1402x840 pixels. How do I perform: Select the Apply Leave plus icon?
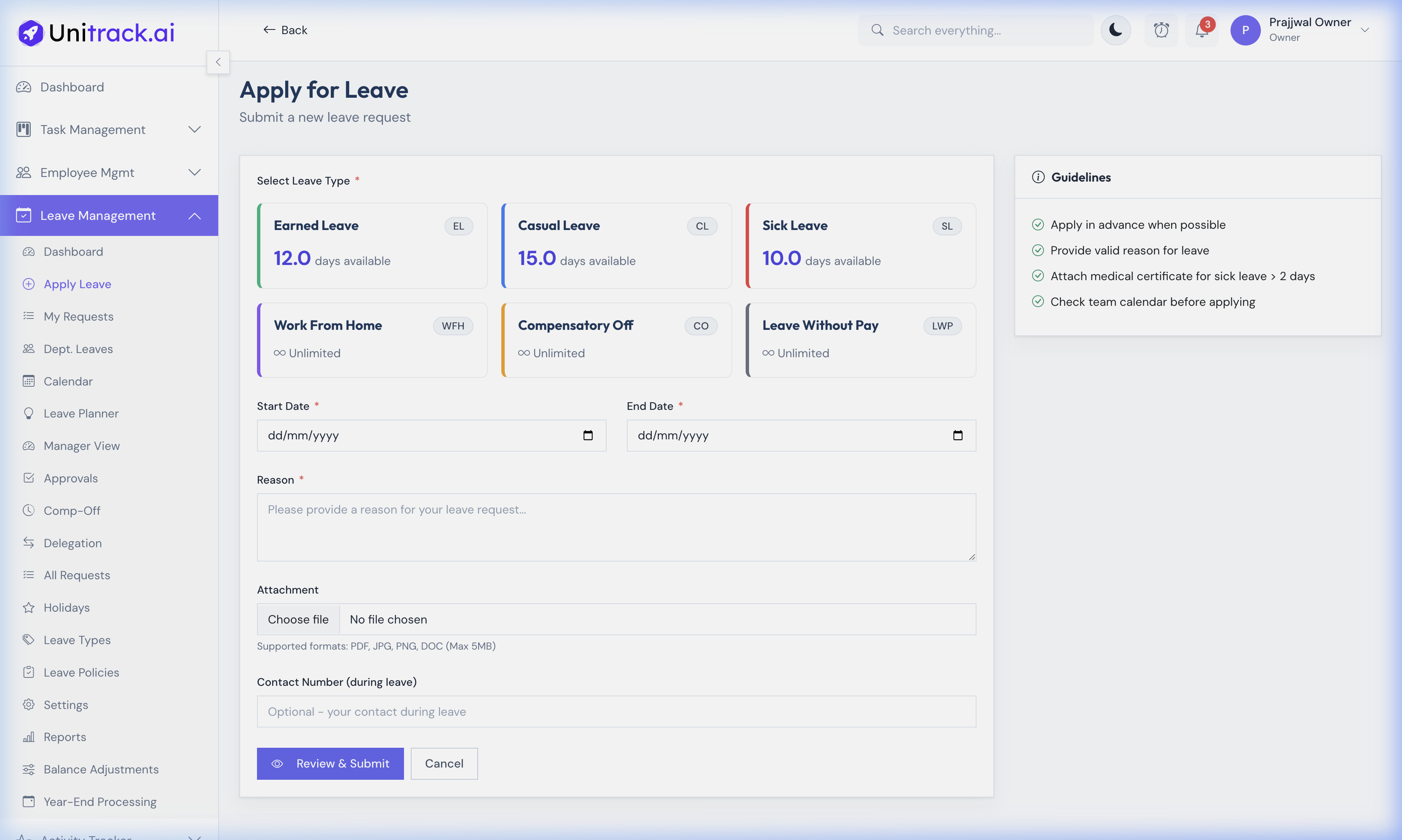(x=28, y=284)
